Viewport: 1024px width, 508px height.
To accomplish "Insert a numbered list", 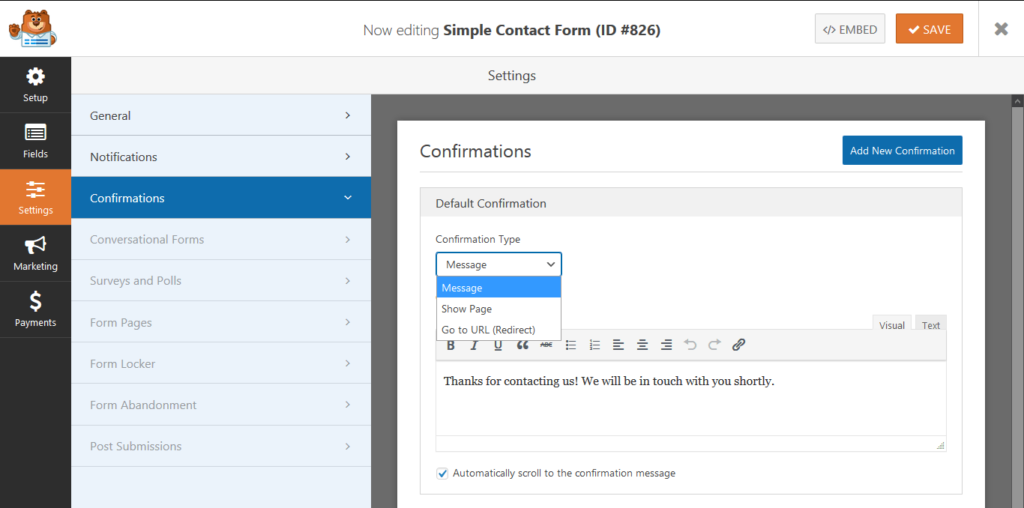I will point(594,345).
